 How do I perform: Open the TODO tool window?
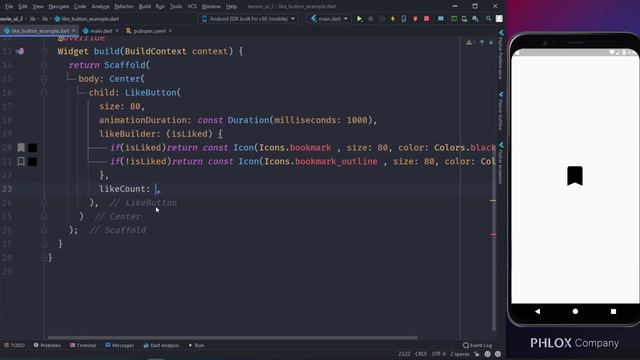[x=14, y=345]
